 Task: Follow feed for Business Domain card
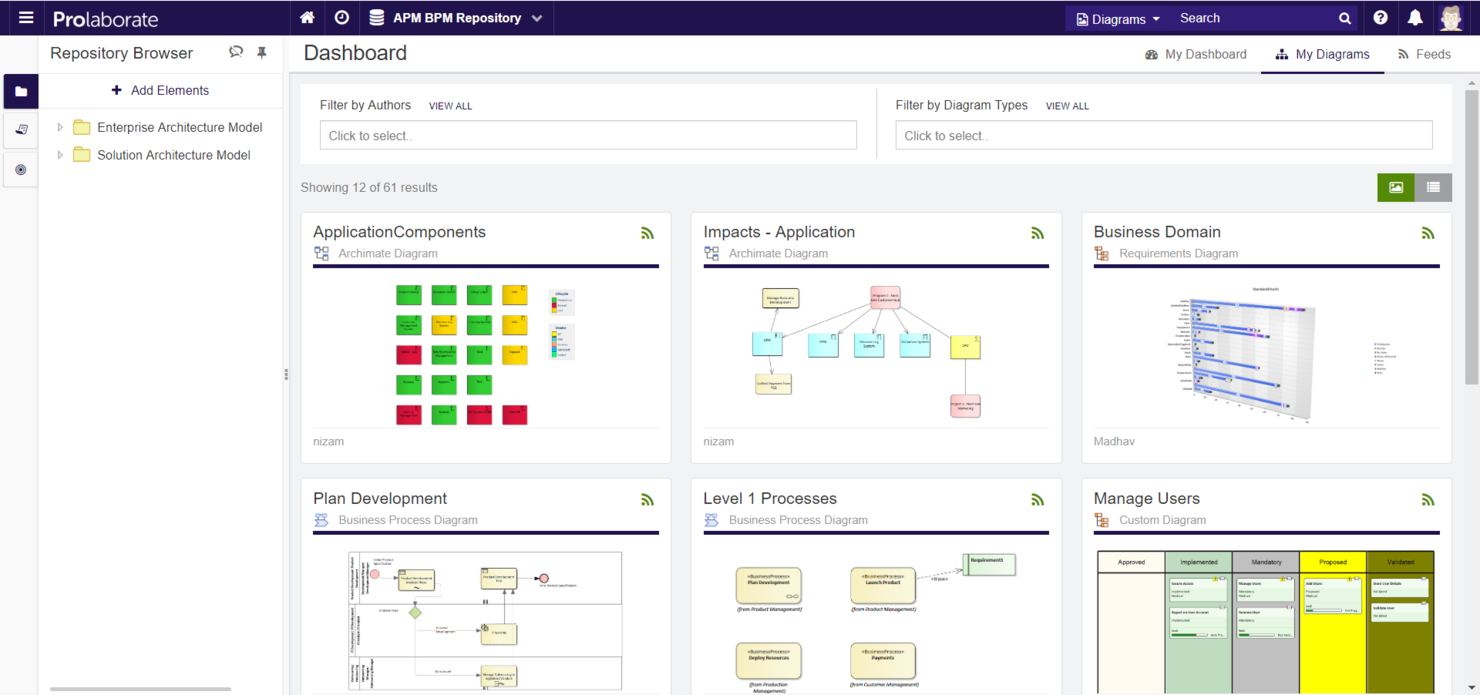(1428, 233)
